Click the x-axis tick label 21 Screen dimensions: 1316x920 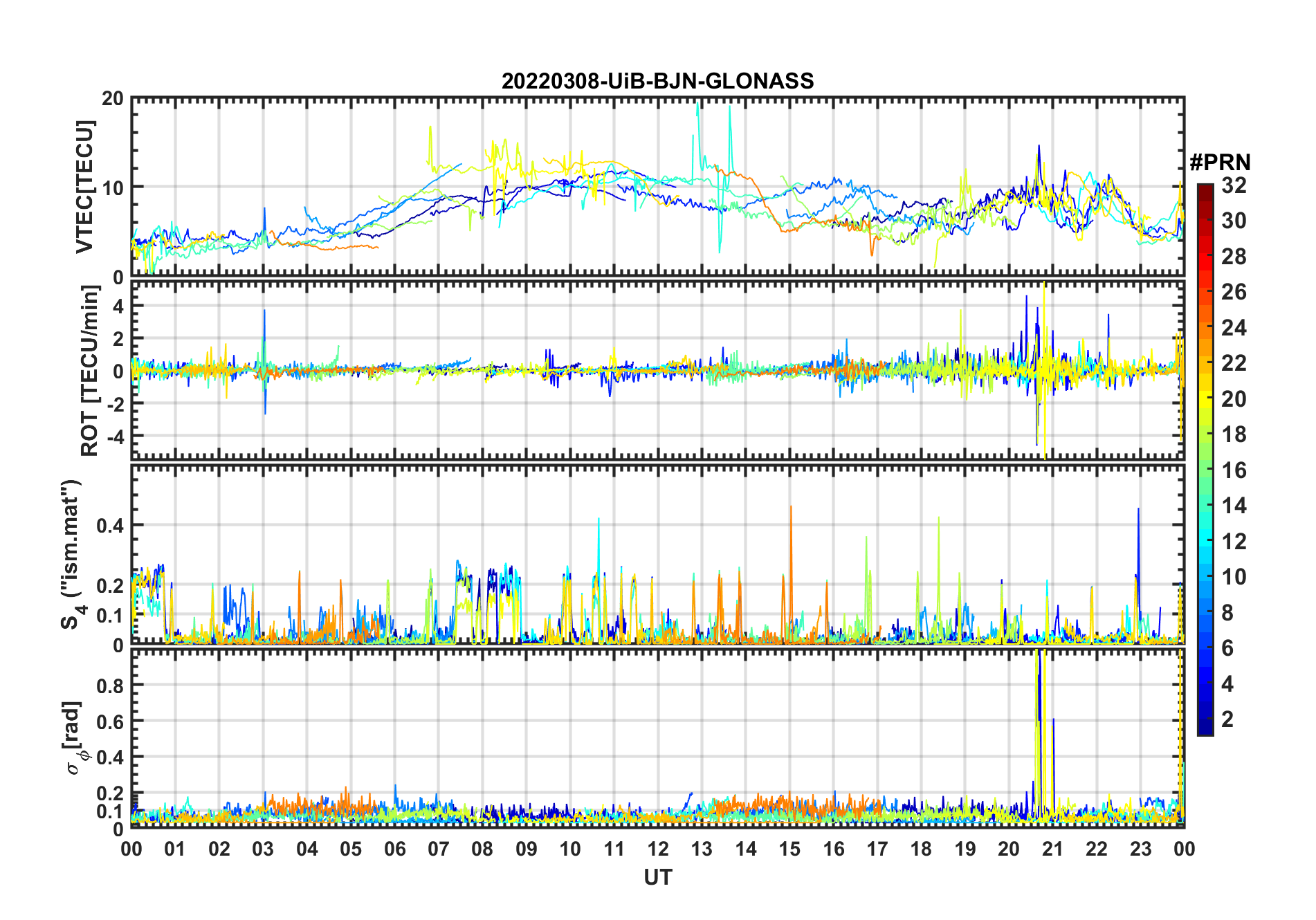(1052, 849)
